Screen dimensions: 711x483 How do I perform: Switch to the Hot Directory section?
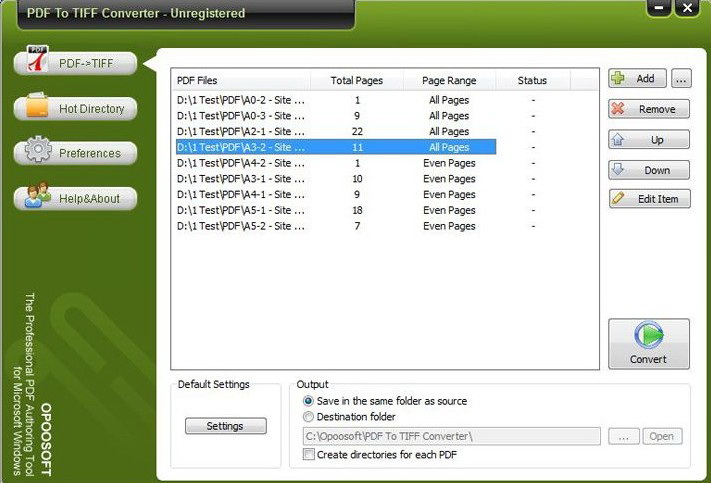point(75,108)
